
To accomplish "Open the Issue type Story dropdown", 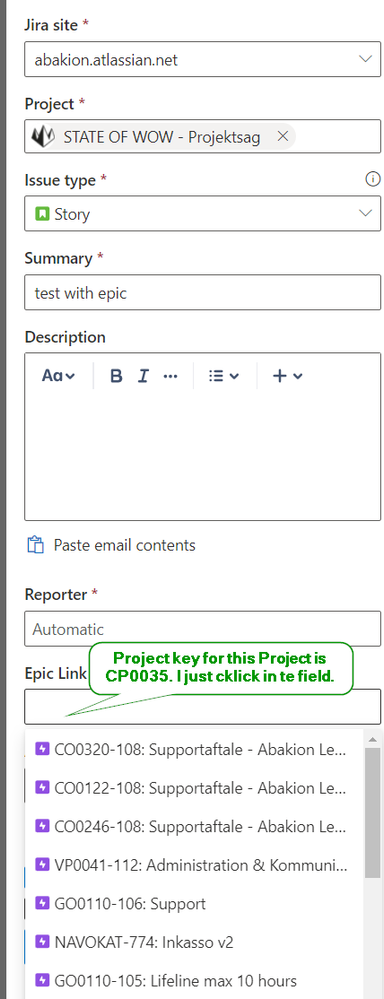I will coord(203,213).
